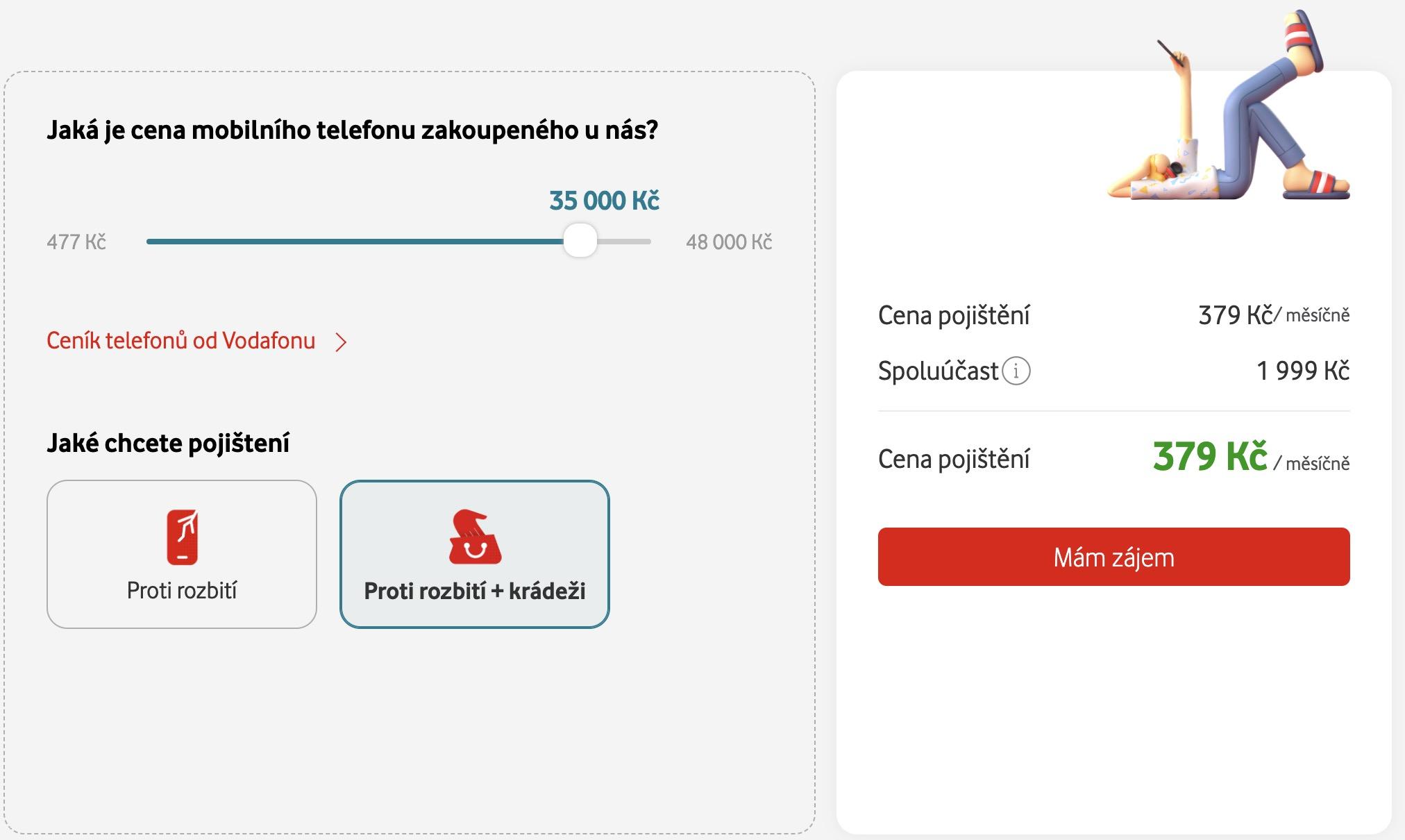The height and width of the screenshot is (840, 1405).
Task: Click the Jaké chcete pojištění heading
Action: [x=168, y=443]
